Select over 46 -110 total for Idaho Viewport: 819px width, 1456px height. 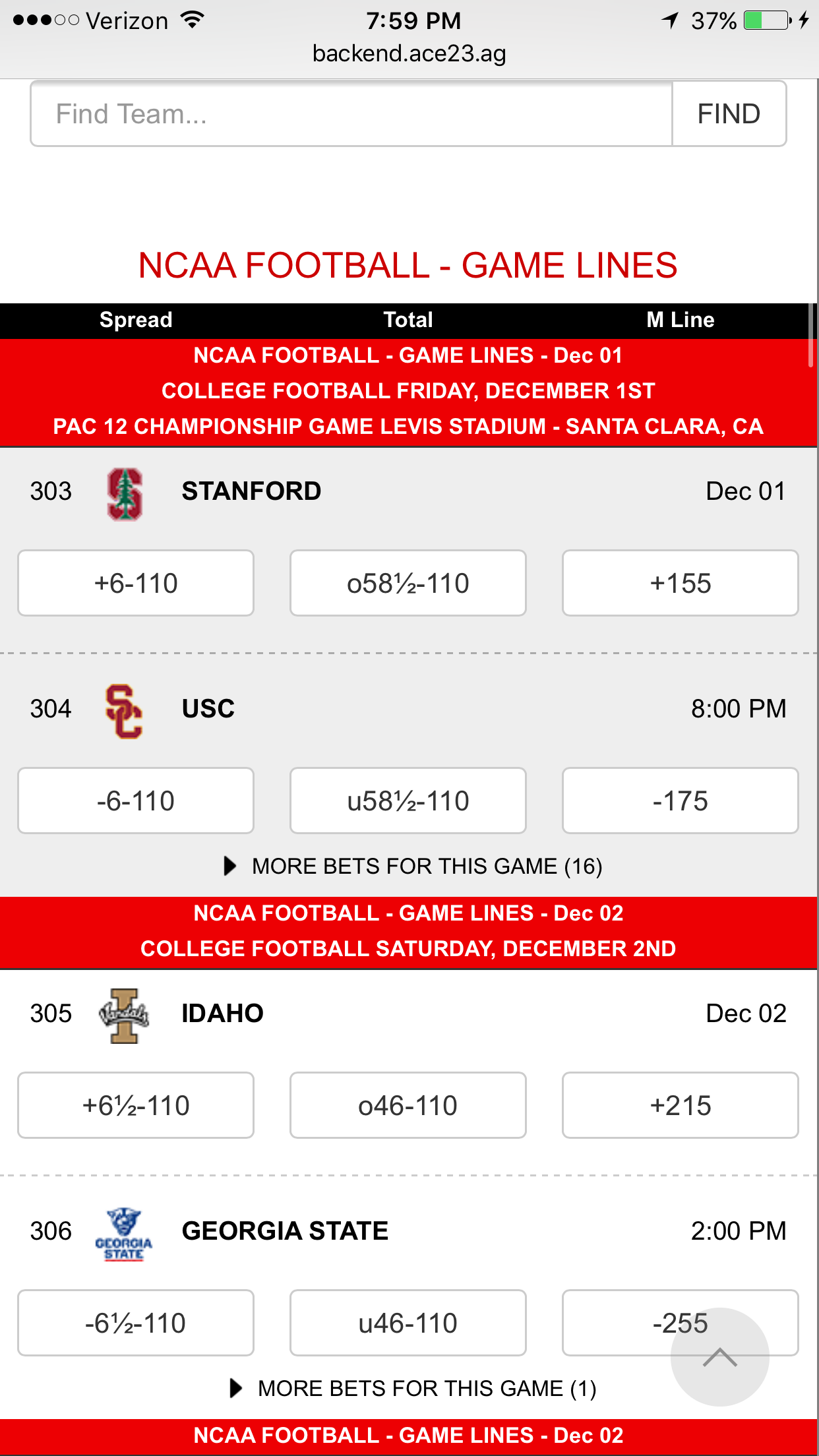point(408,1105)
